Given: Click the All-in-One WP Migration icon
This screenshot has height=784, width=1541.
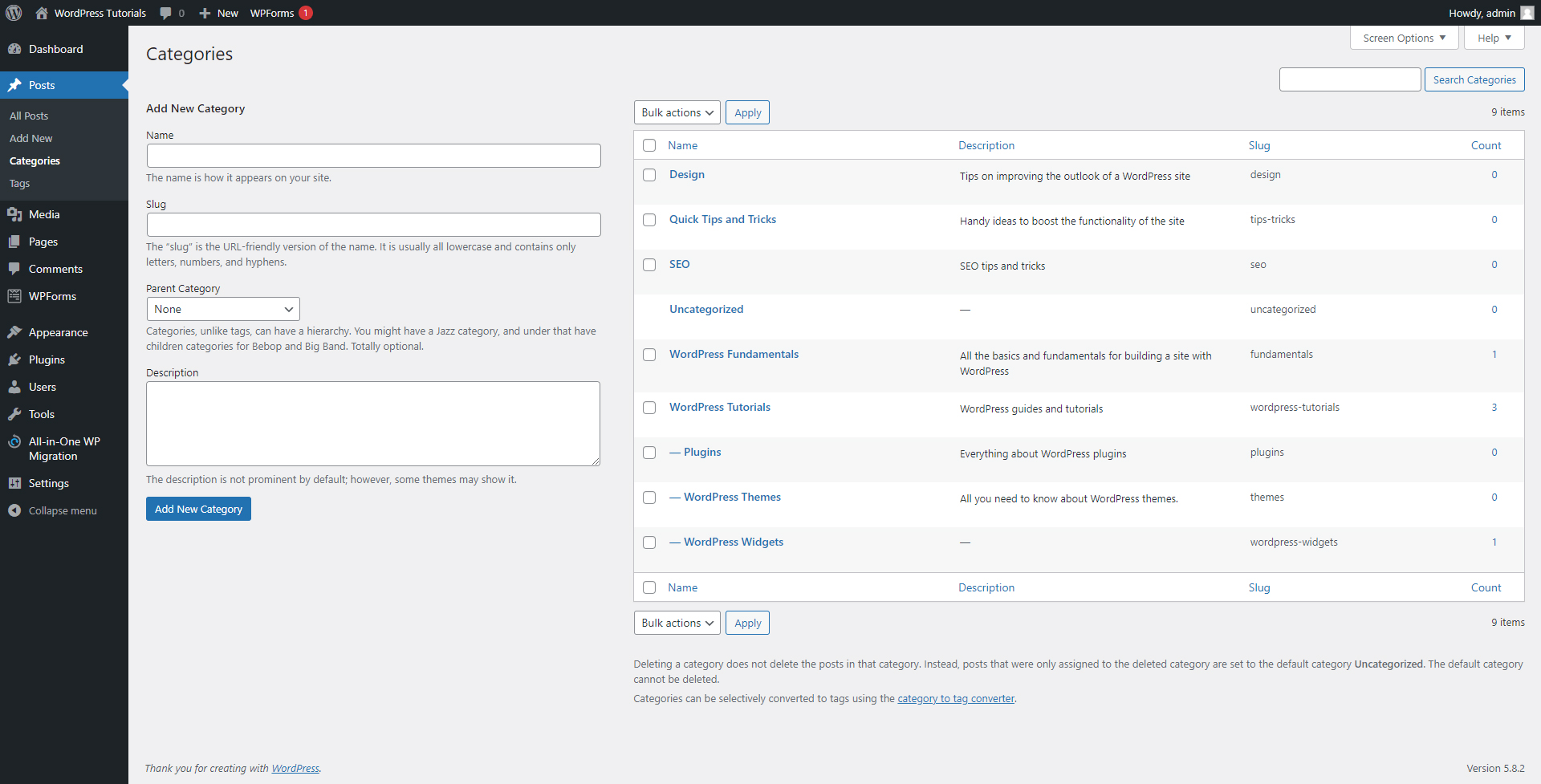Looking at the screenshot, I should [14, 441].
